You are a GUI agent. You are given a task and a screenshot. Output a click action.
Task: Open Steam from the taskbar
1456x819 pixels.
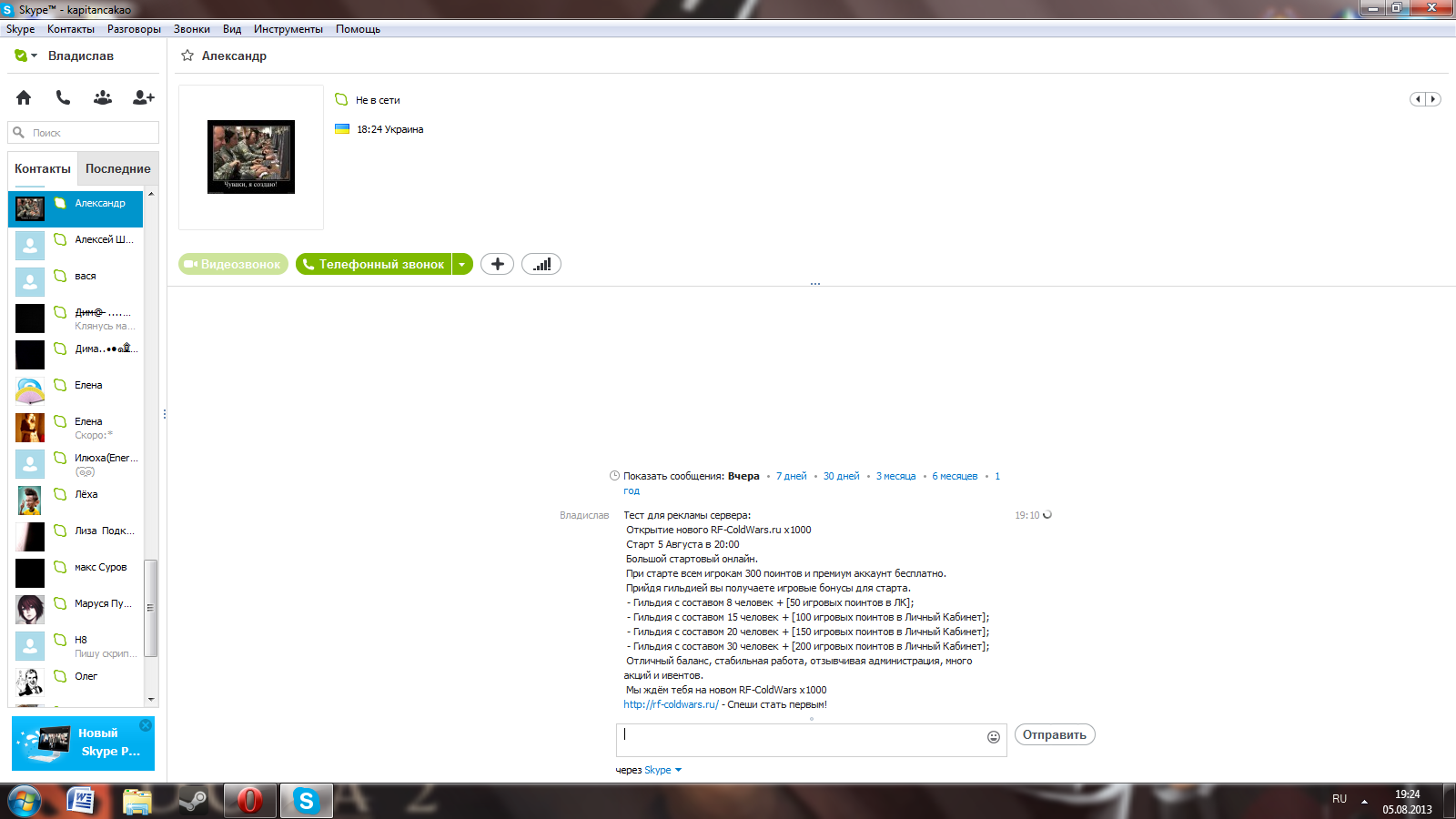point(193,801)
